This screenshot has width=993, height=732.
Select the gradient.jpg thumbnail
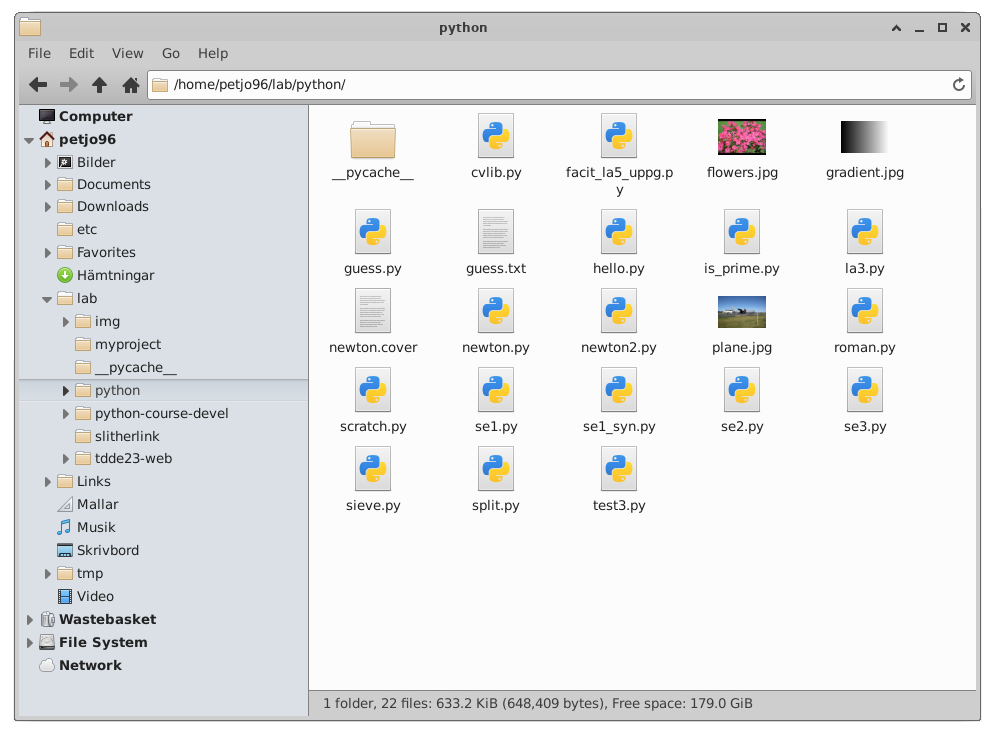pyautogui.click(x=864, y=137)
